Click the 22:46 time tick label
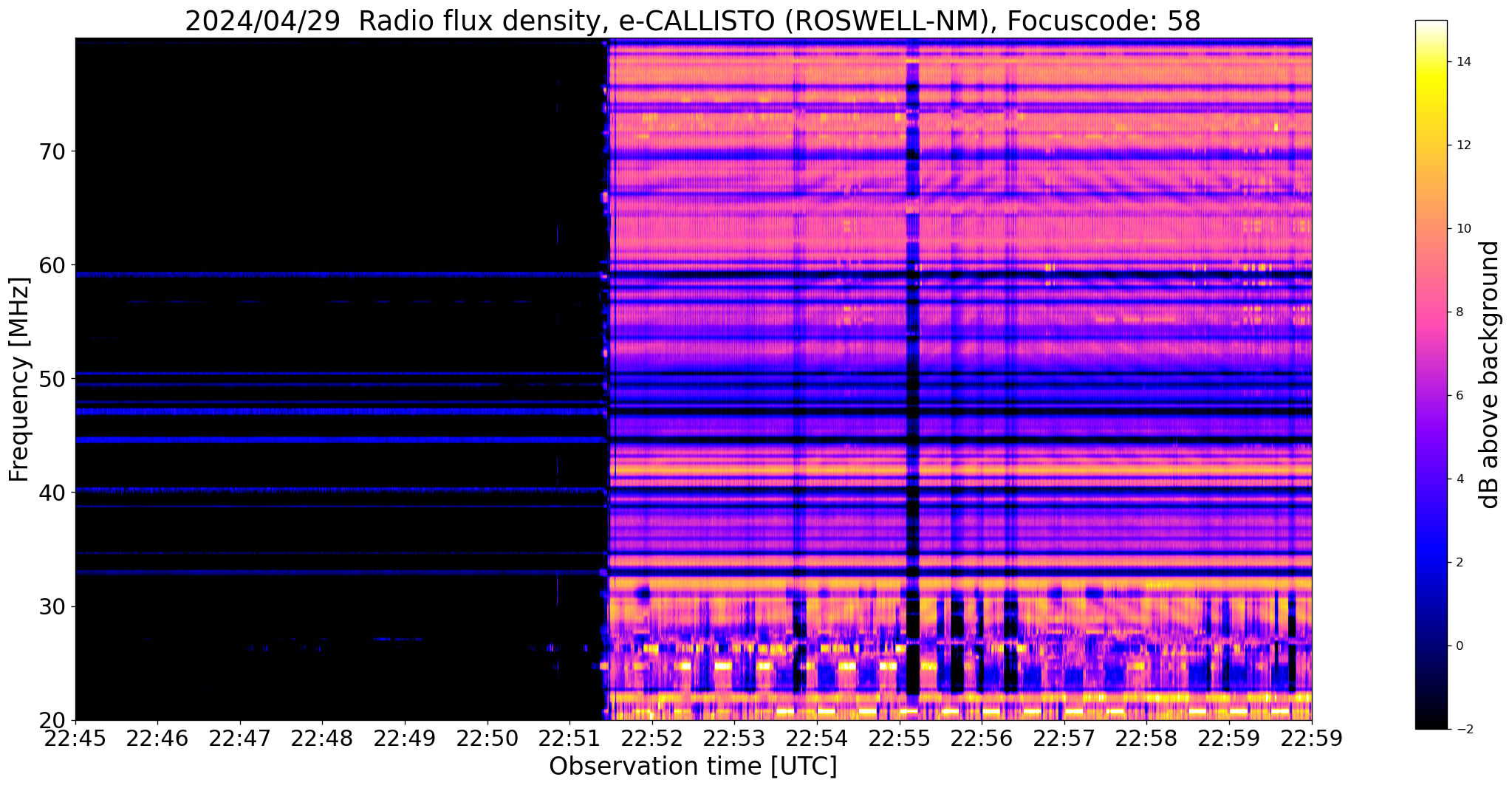The width and height of the screenshot is (1512, 788). pos(157,737)
